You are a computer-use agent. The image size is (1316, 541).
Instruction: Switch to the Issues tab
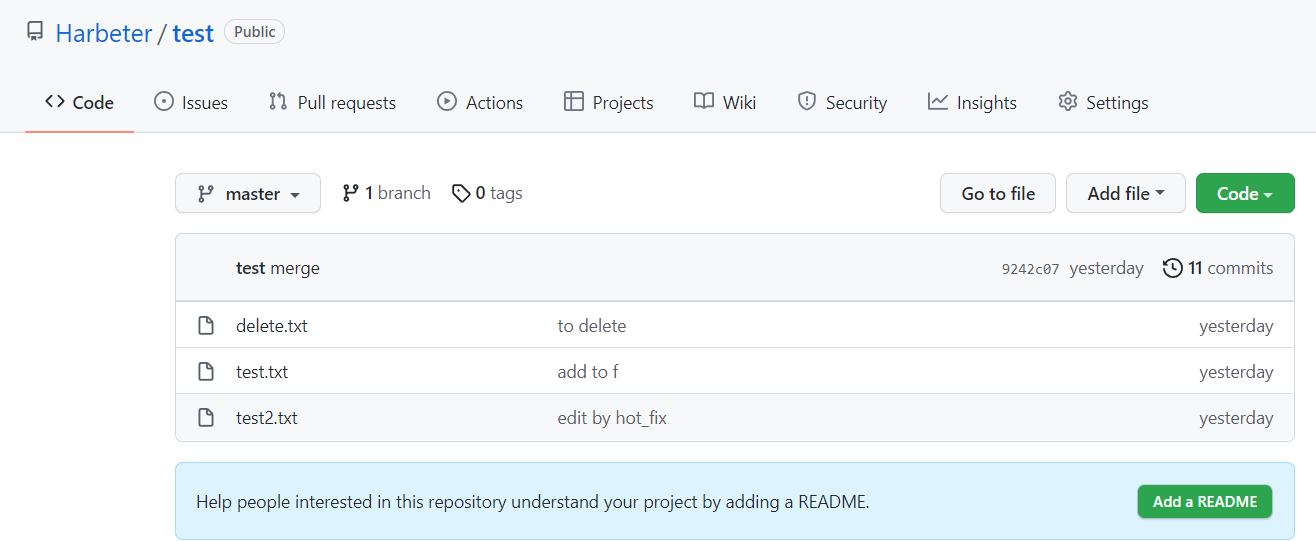190,102
